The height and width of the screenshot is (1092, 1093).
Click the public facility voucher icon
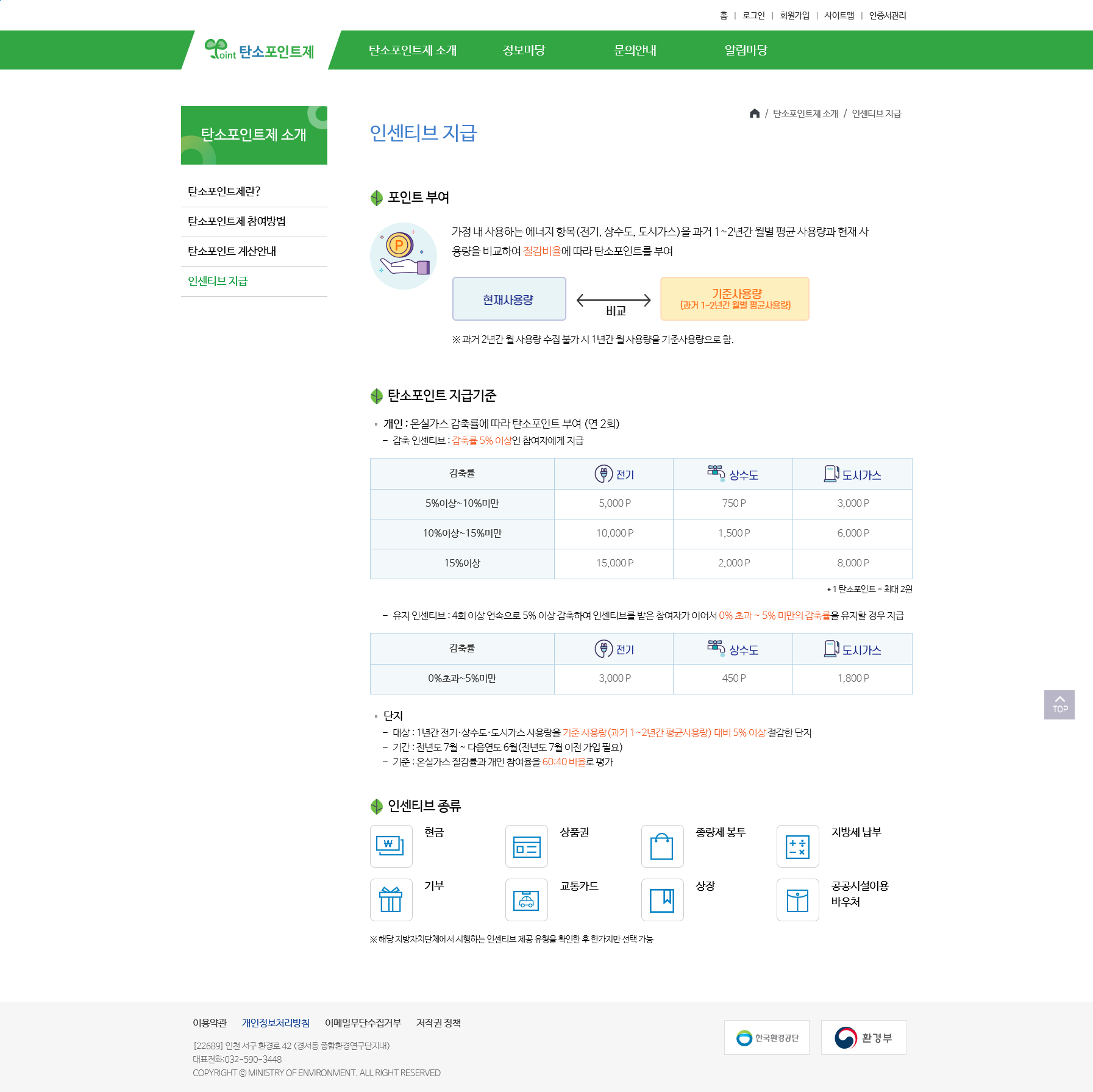[x=797, y=899]
